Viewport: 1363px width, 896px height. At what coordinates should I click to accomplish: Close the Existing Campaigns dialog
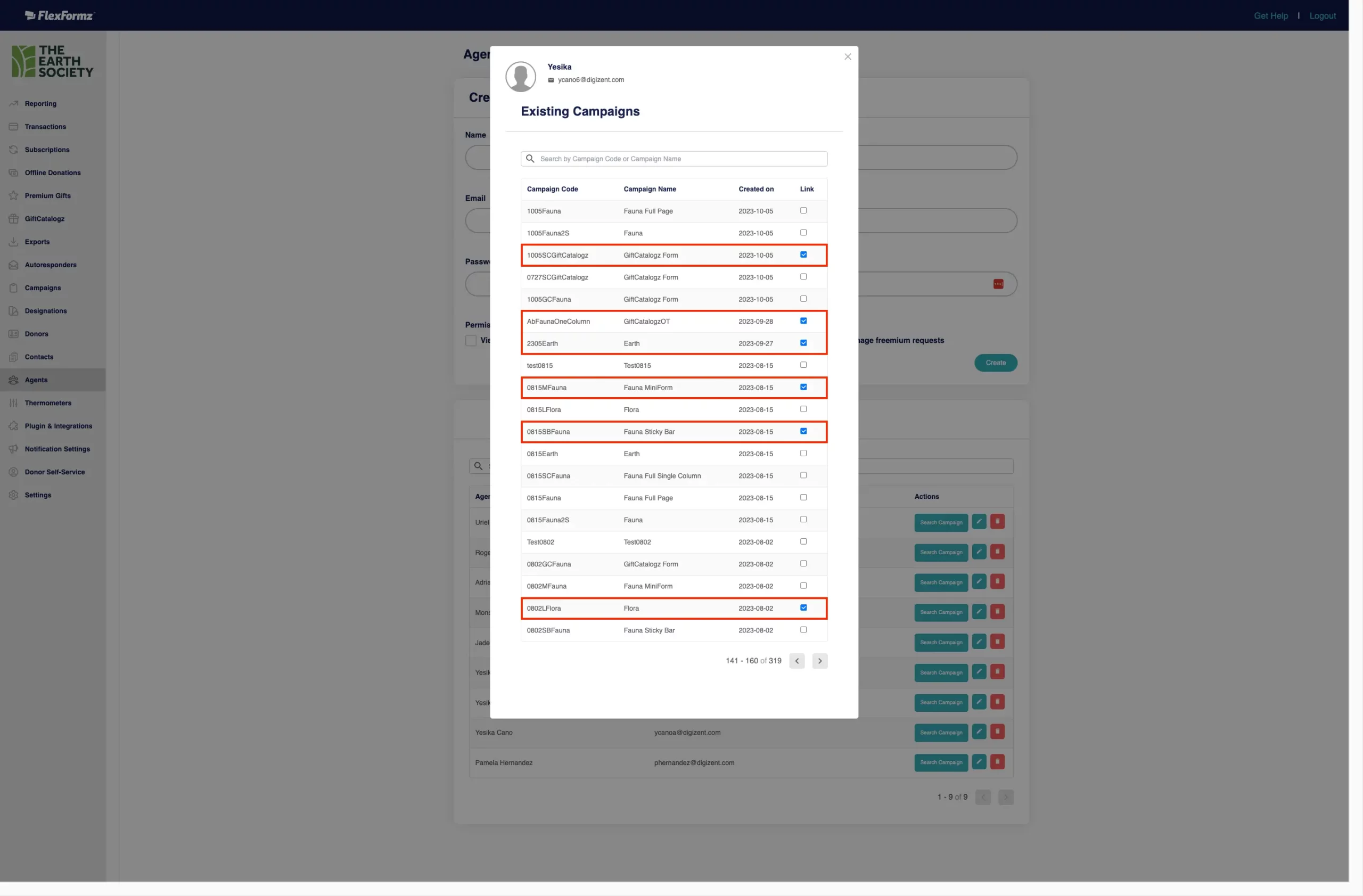848,56
